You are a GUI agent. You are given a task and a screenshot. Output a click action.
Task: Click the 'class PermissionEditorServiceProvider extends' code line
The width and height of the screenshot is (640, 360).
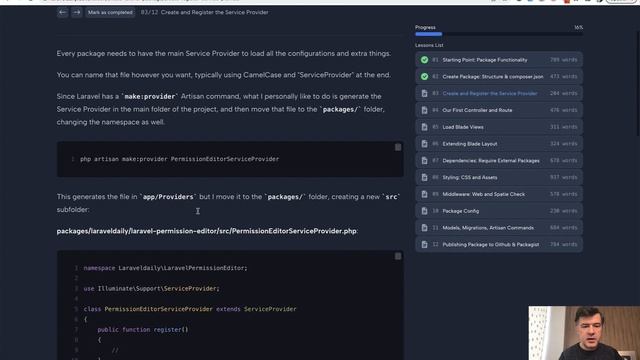click(x=190, y=309)
